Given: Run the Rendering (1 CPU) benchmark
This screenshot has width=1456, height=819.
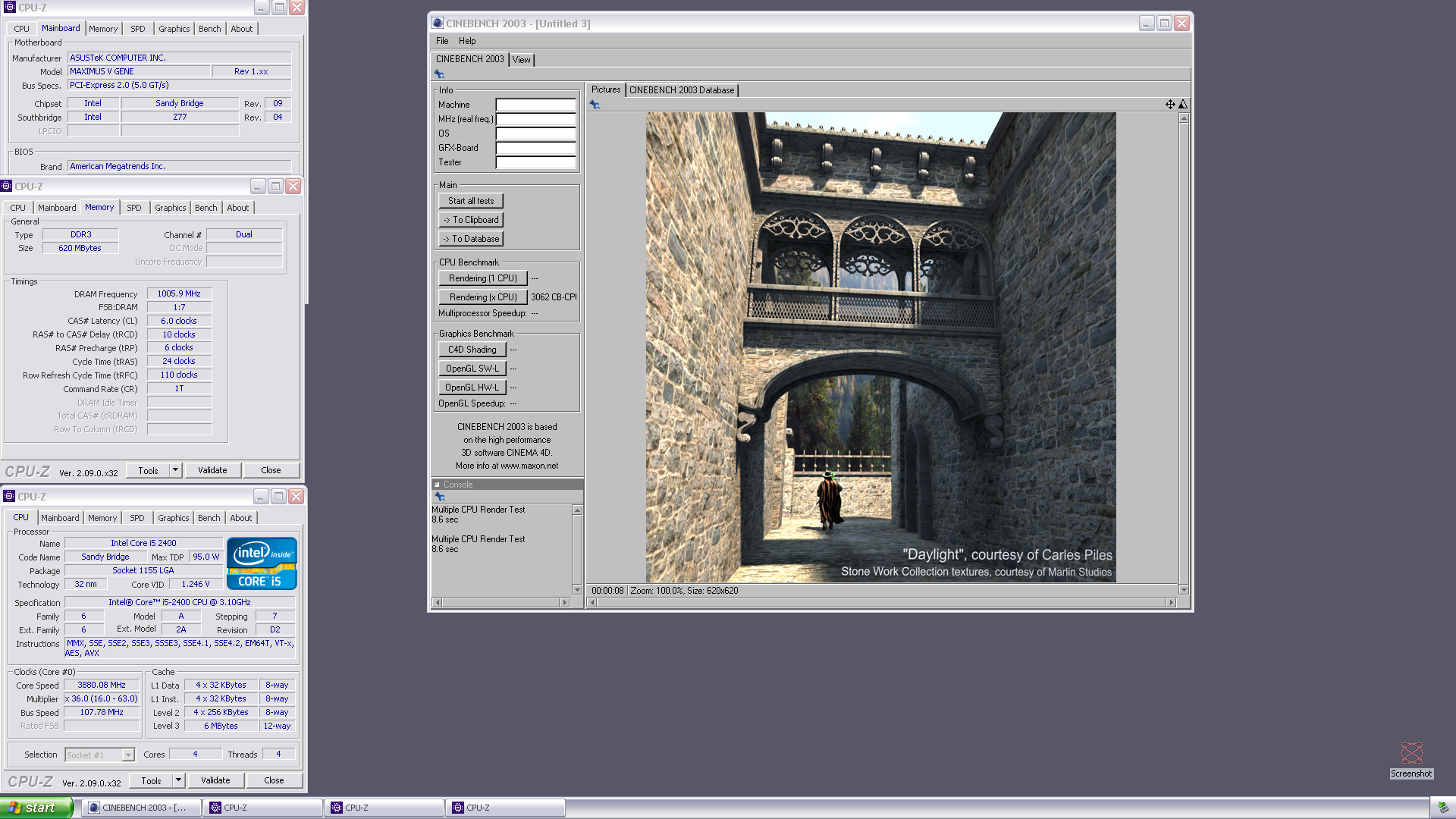Looking at the screenshot, I should tap(483, 278).
